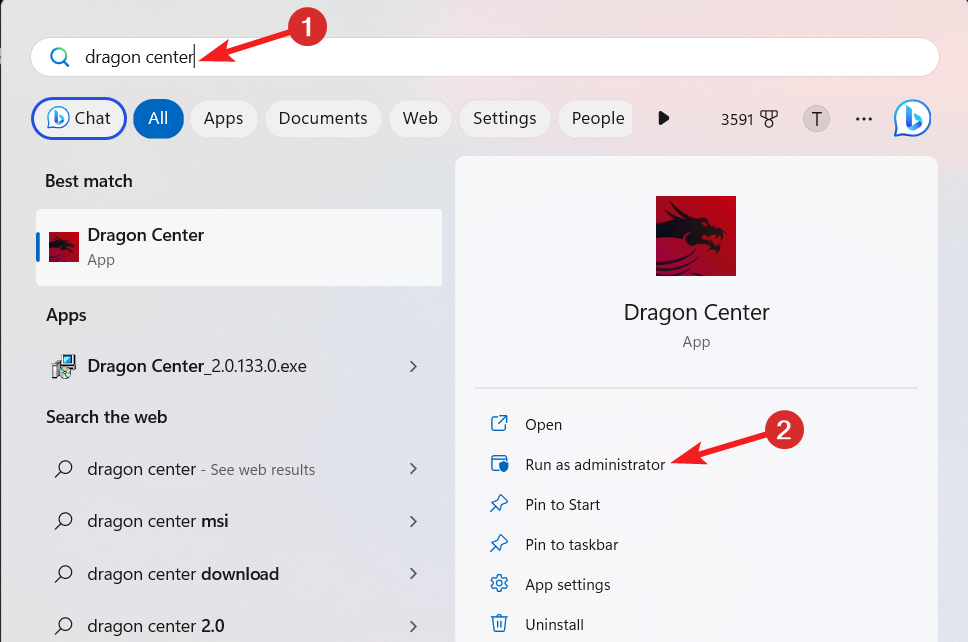This screenshot has width=968, height=642.
Task: Click the App settings gear icon
Action: [x=499, y=583]
